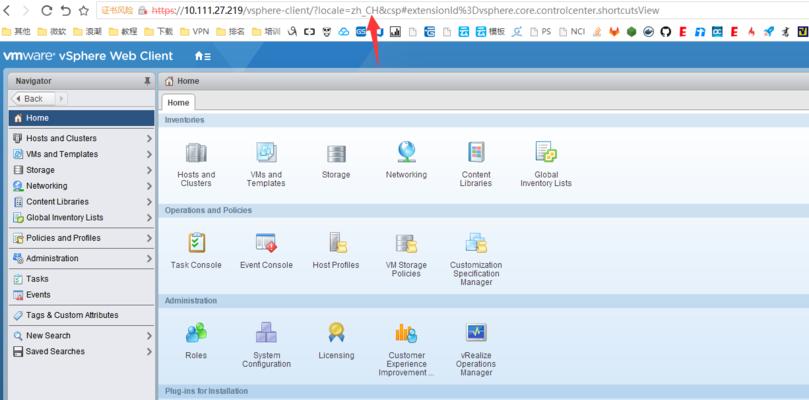Open the NCI bookmark

pos(572,32)
